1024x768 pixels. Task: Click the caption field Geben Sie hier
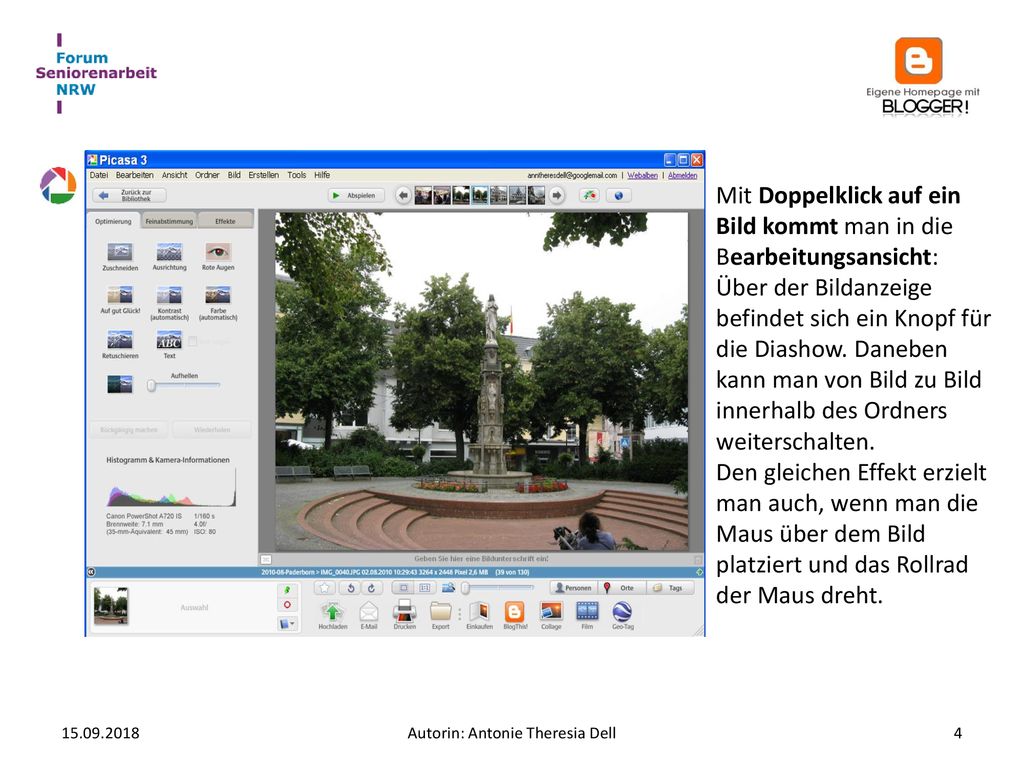[481, 559]
